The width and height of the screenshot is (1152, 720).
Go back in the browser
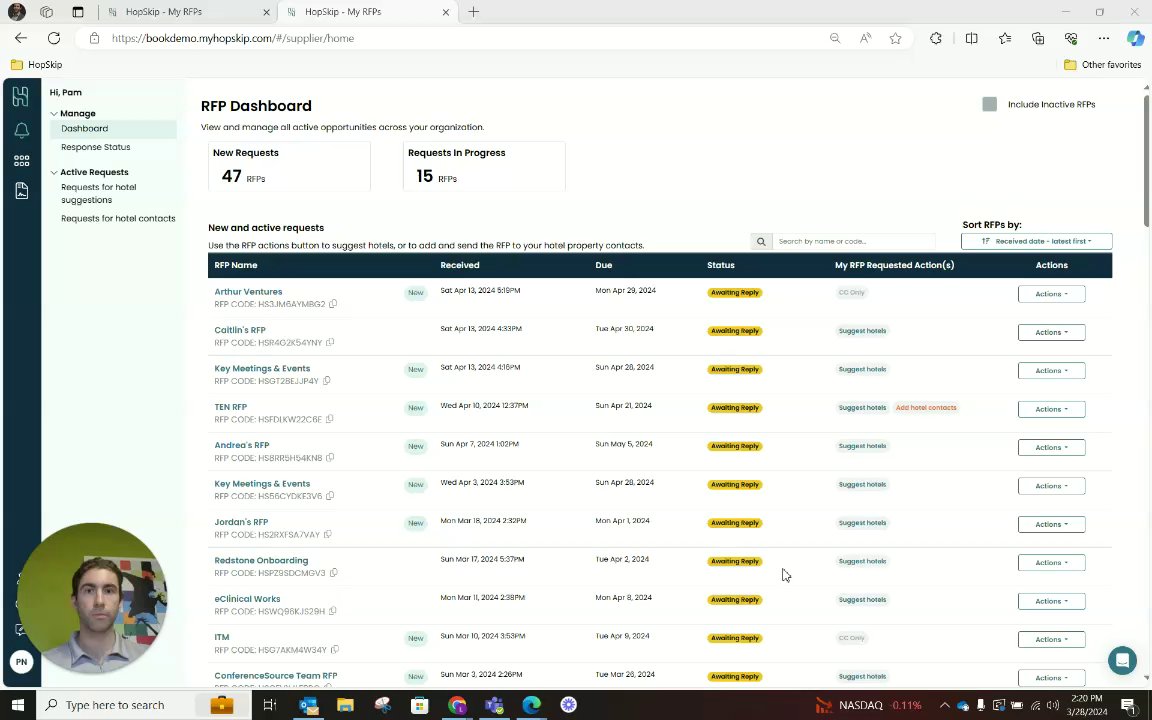[x=21, y=38]
